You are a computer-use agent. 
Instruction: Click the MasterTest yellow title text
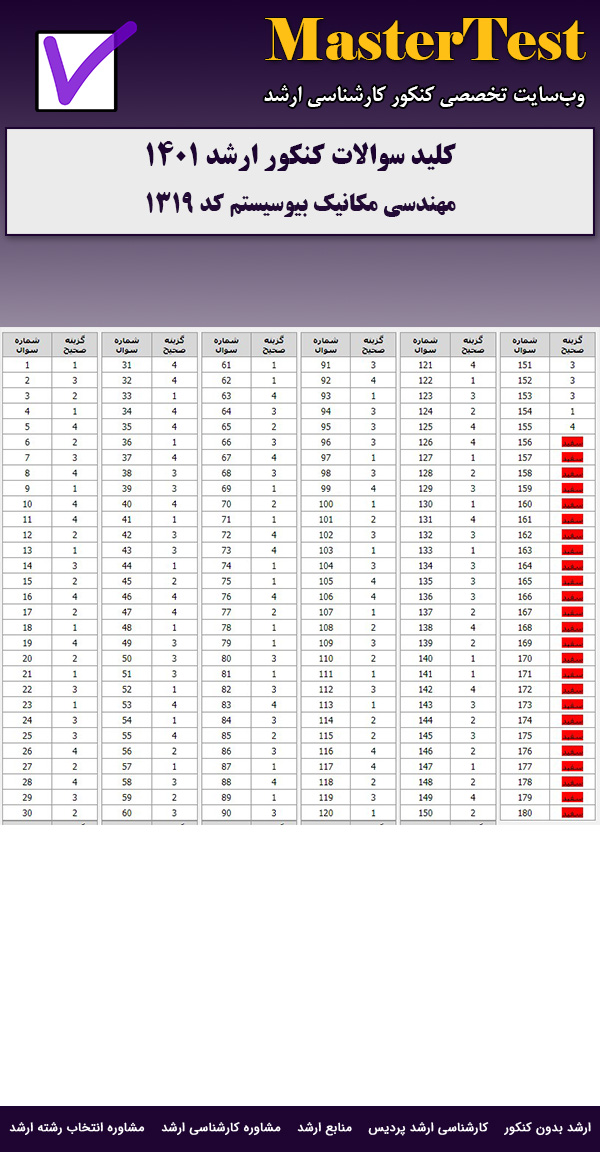[425, 42]
